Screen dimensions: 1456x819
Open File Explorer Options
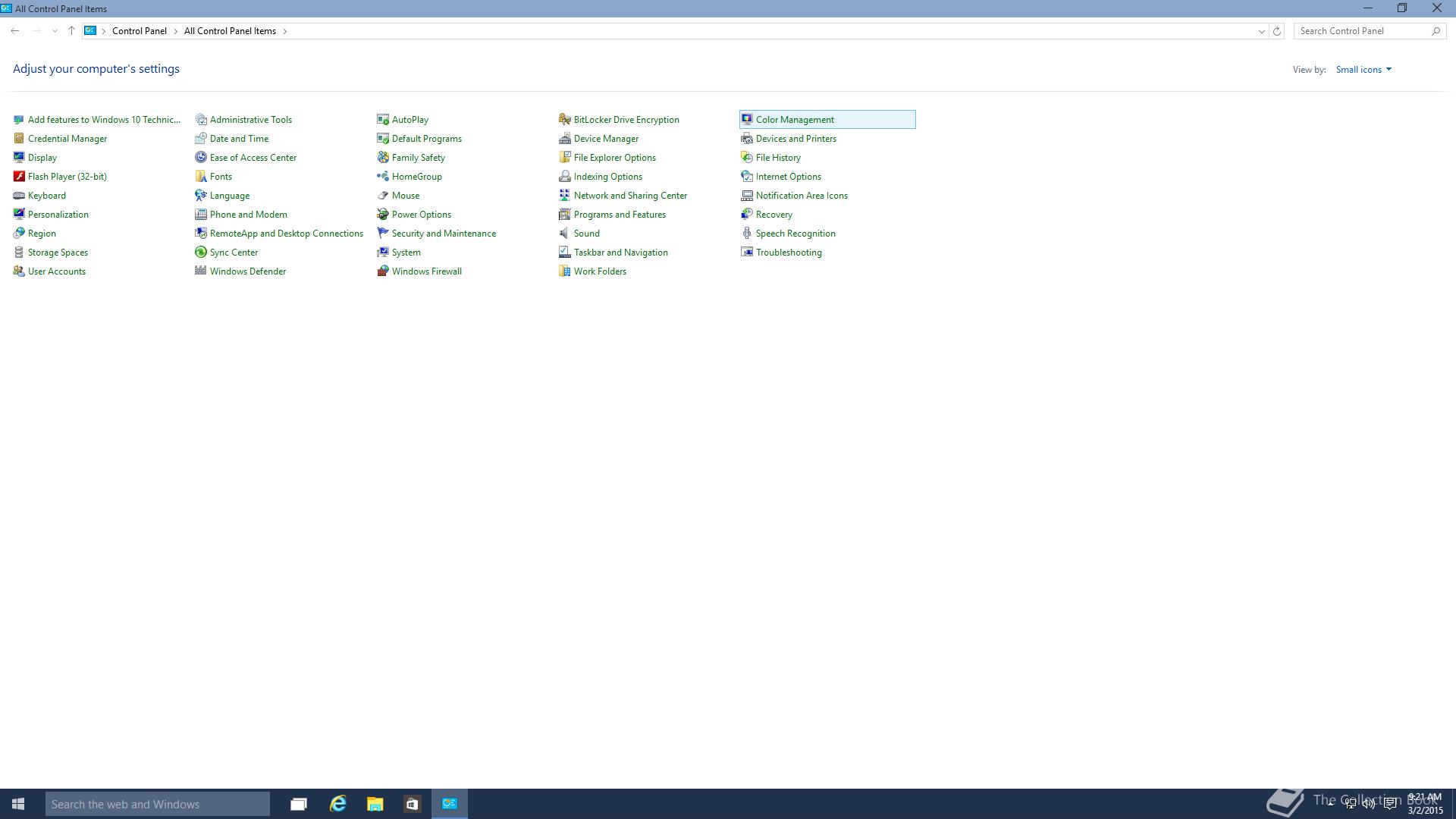615,158
